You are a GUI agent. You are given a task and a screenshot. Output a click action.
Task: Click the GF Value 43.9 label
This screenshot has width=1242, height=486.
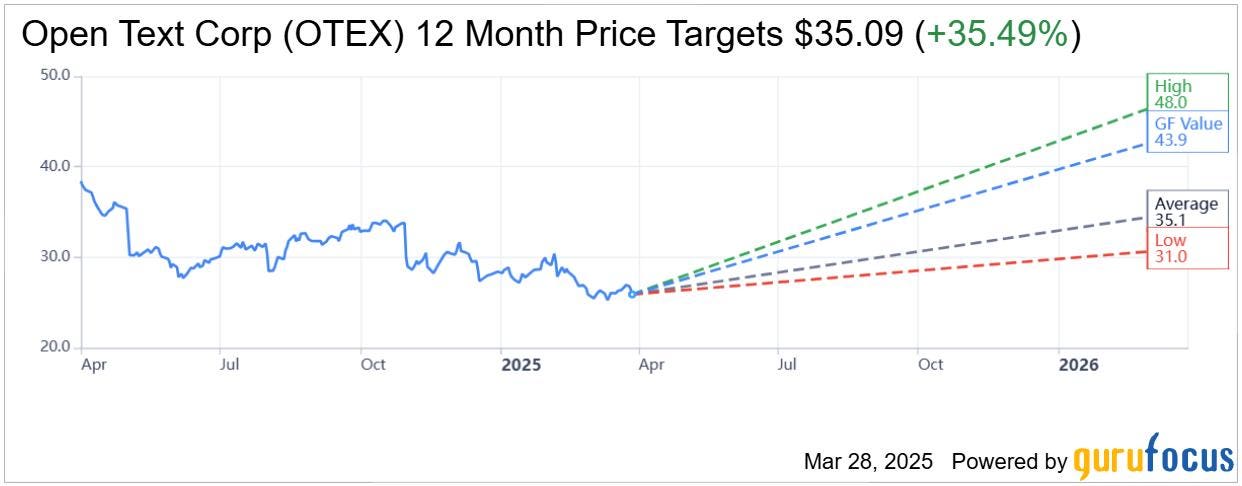[x=1187, y=131]
